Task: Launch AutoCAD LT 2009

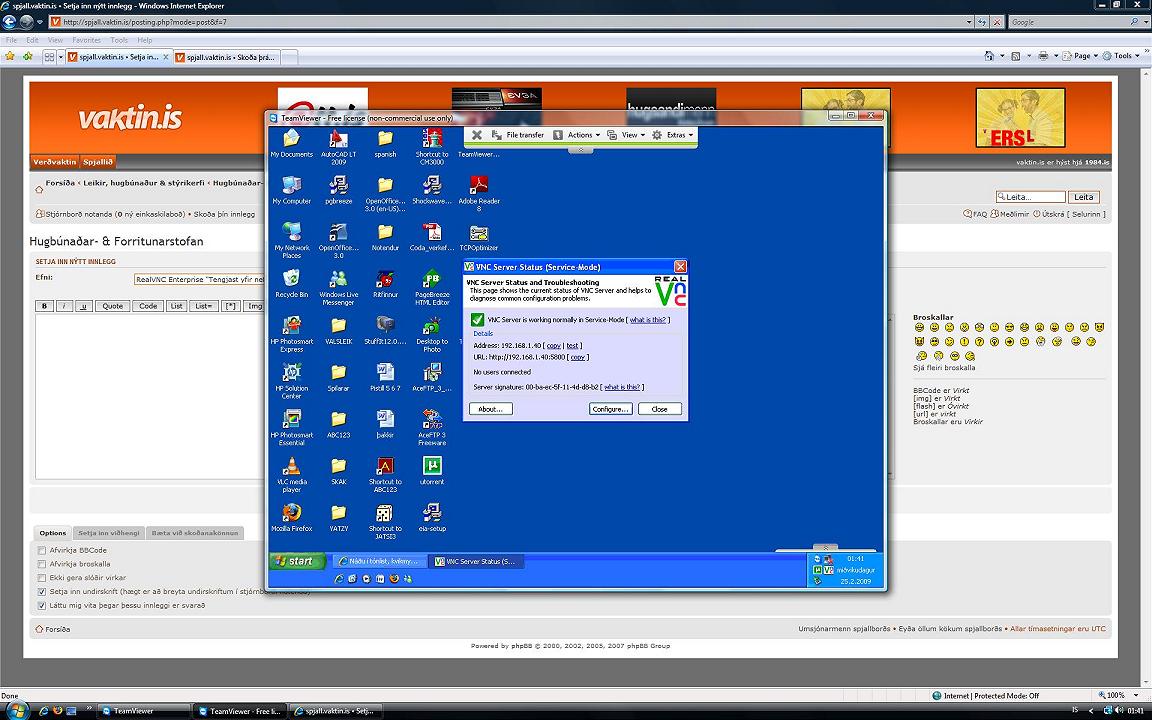Action: coord(338,140)
